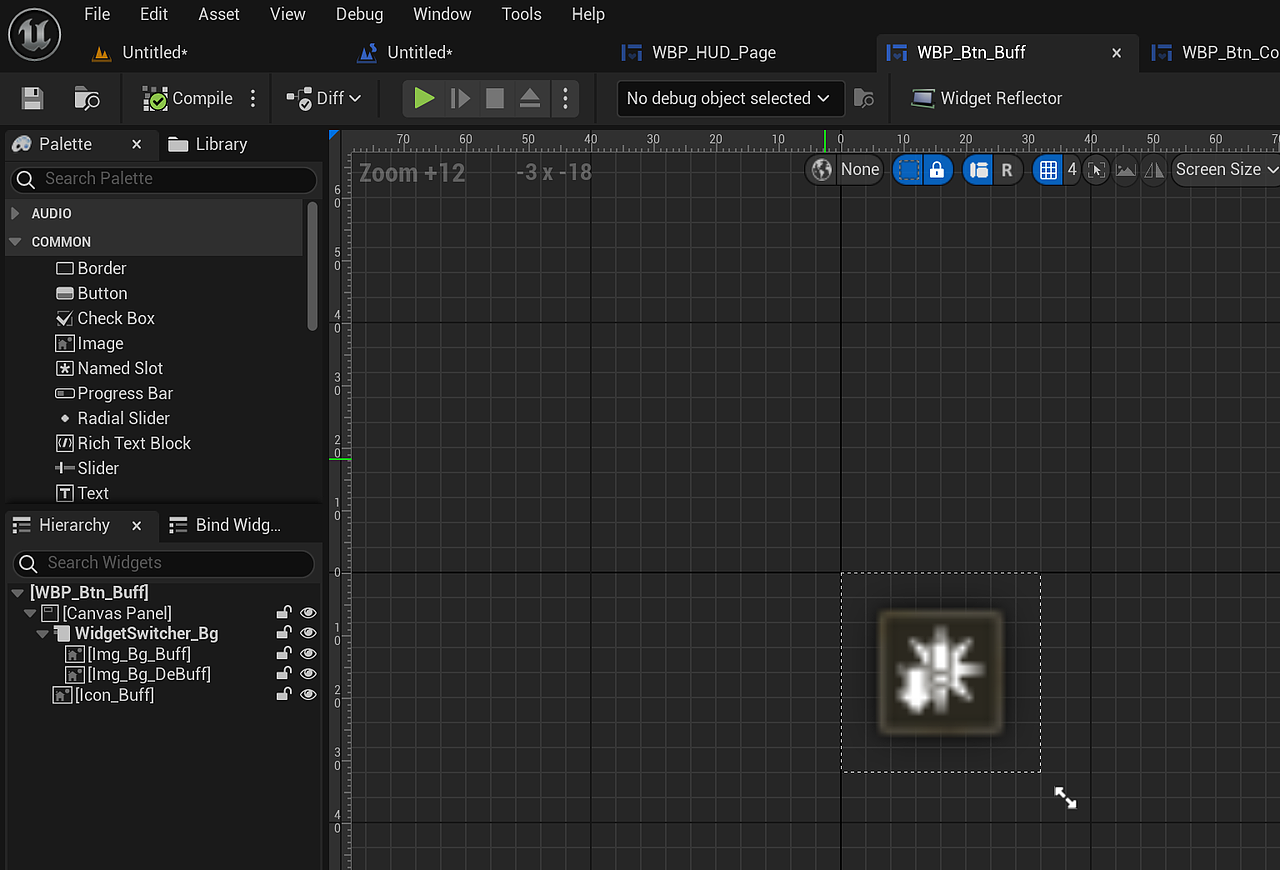Expand the AUDIO palette category
The image size is (1280, 870).
coord(15,213)
